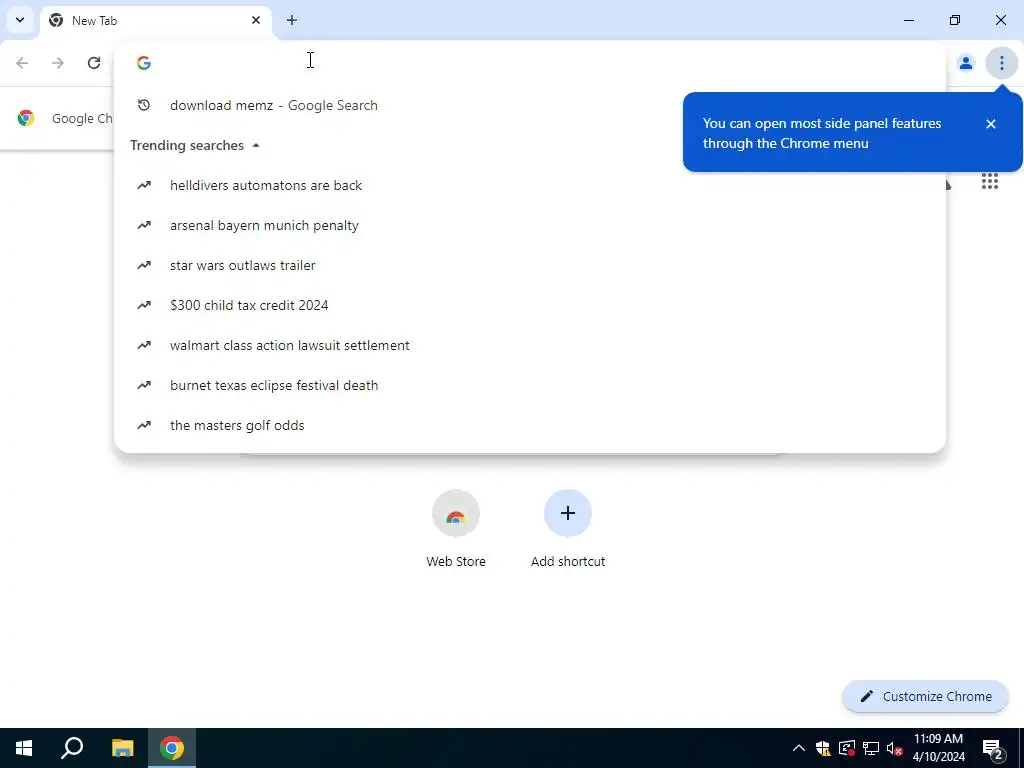Open Windows Security tray icon
This screenshot has height=768, width=1024.
click(x=823, y=748)
